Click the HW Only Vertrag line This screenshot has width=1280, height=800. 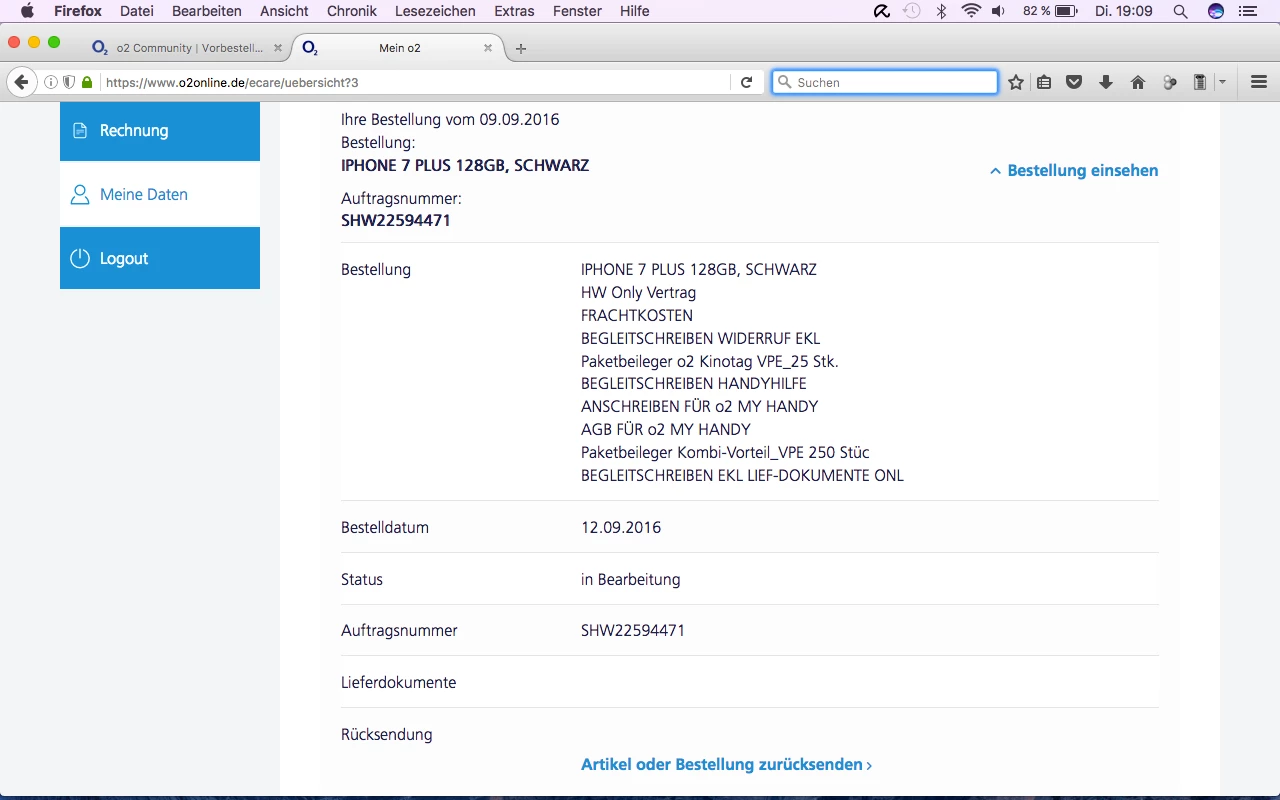638,293
